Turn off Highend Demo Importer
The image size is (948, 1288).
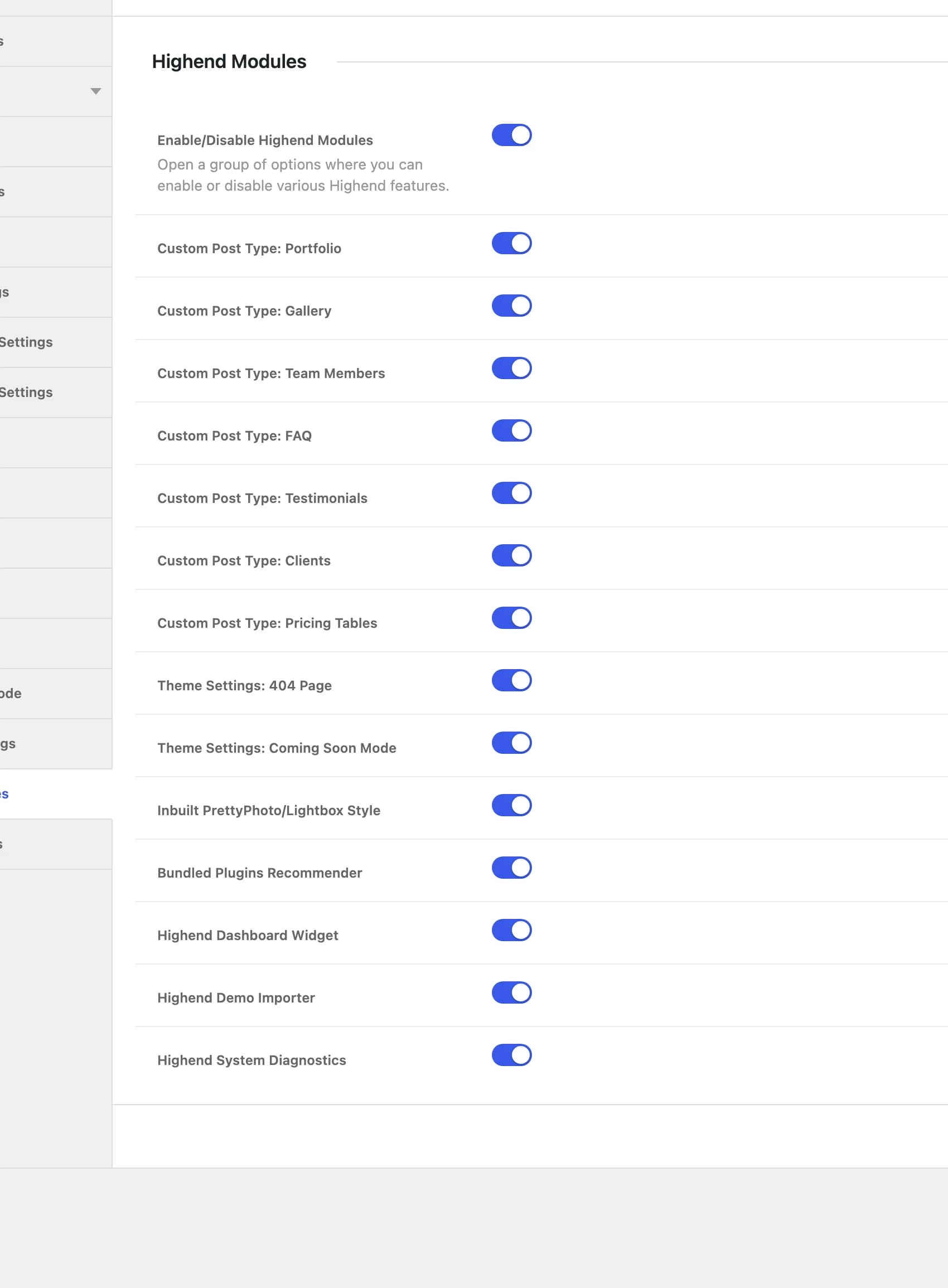(x=511, y=994)
